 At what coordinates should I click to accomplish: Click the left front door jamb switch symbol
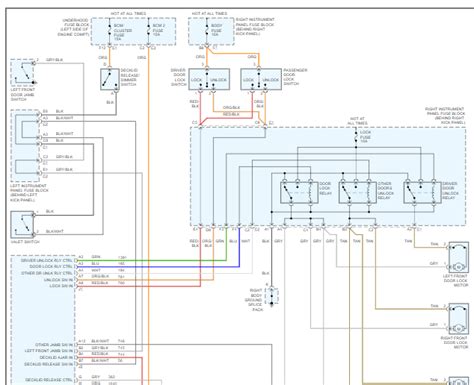coord(22,73)
